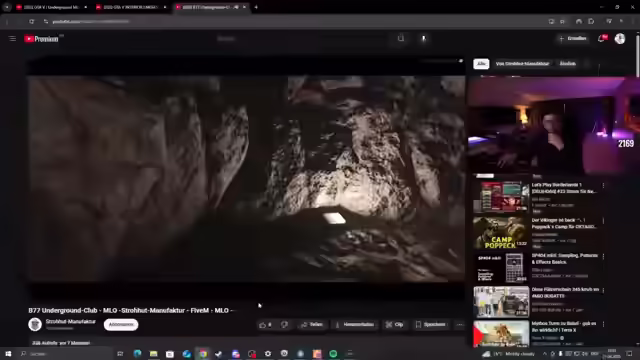Like the video with thumbs up
Screen dimensions: 640x360
coord(265,325)
